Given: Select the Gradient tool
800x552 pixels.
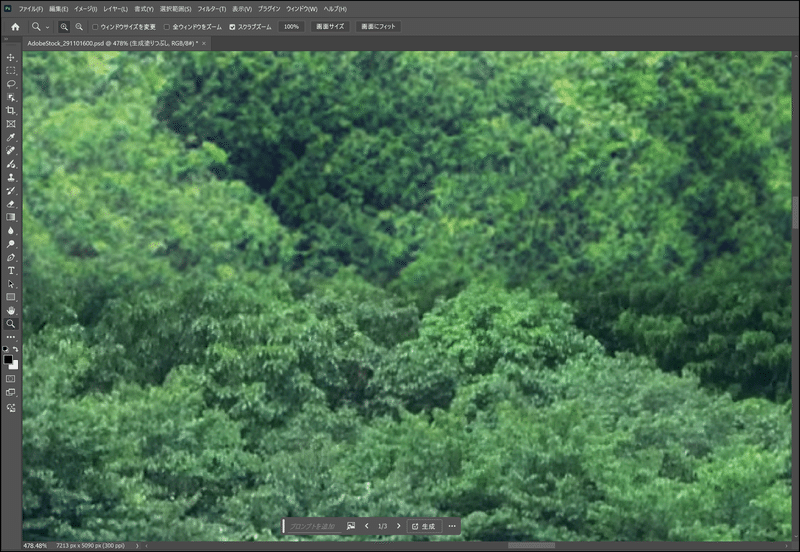Looking at the screenshot, I should (11, 217).
